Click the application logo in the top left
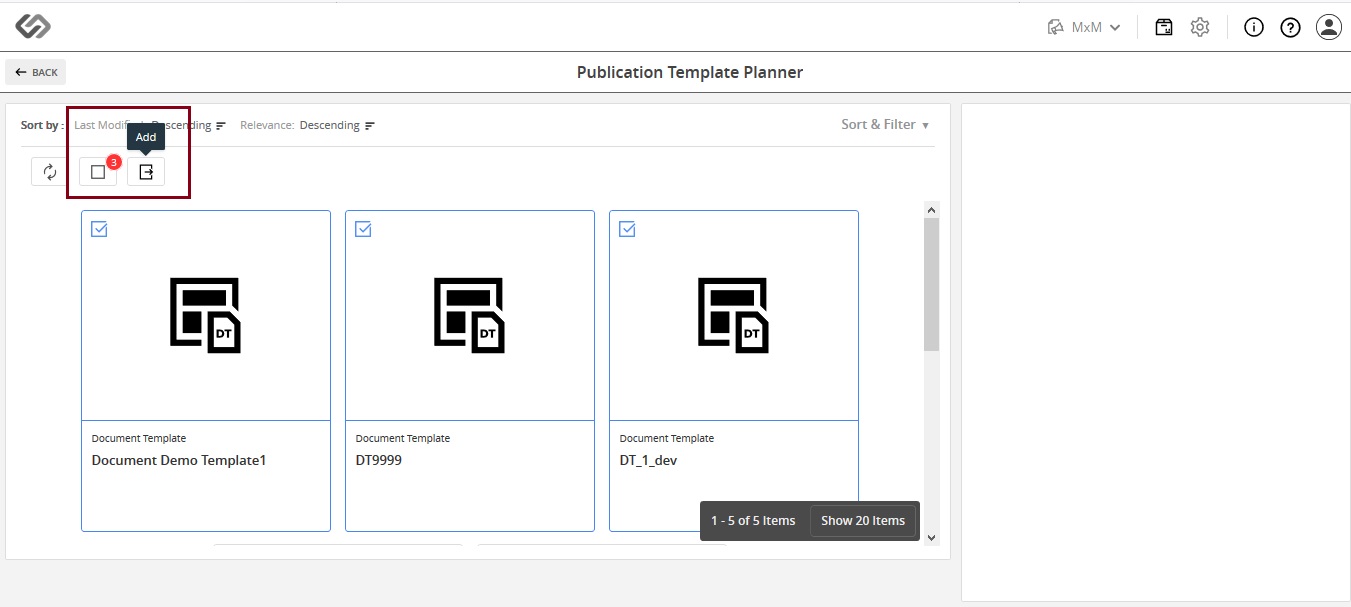This screenshot has width=1351, height=607. point(33,27)
